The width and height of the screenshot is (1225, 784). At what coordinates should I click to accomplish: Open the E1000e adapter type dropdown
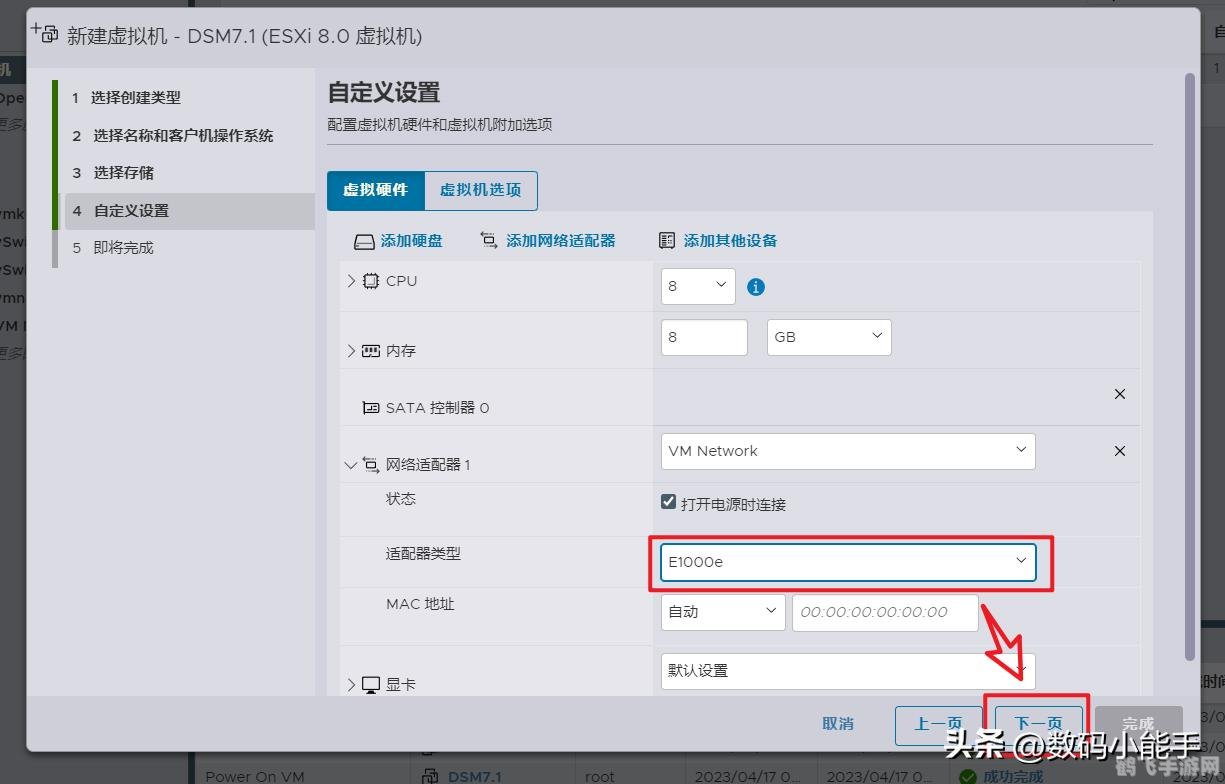(x=847, y=561)
